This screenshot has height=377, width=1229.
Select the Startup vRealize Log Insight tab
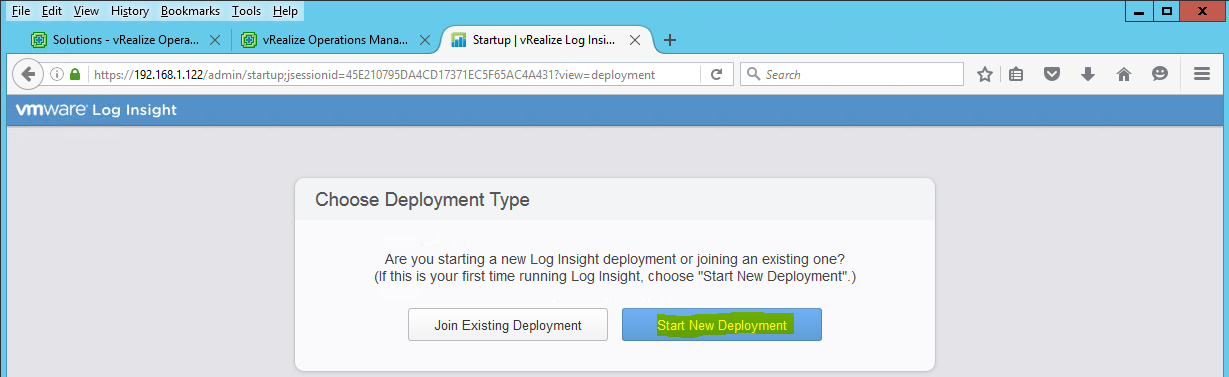(545, 40)
